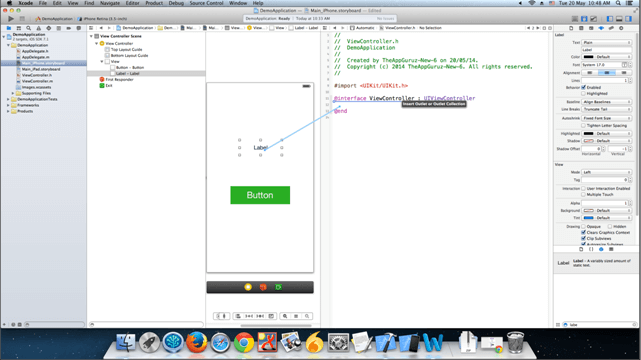The image size is (641, 360).
Task: Open the Product menu
Action: [154, 3]
